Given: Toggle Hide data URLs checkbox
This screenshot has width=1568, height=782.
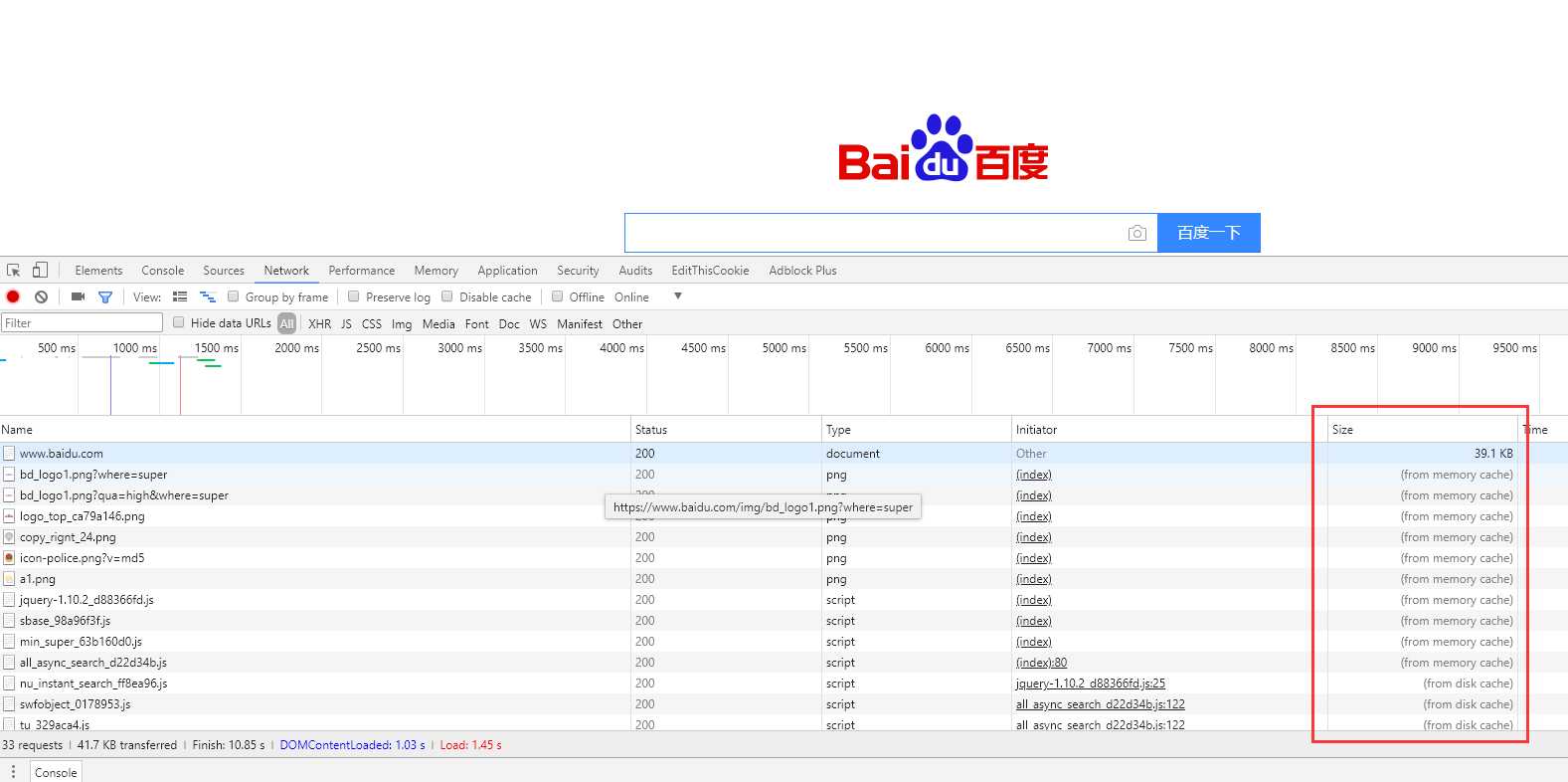Looking at the screenshot, I should pos(178,322).
